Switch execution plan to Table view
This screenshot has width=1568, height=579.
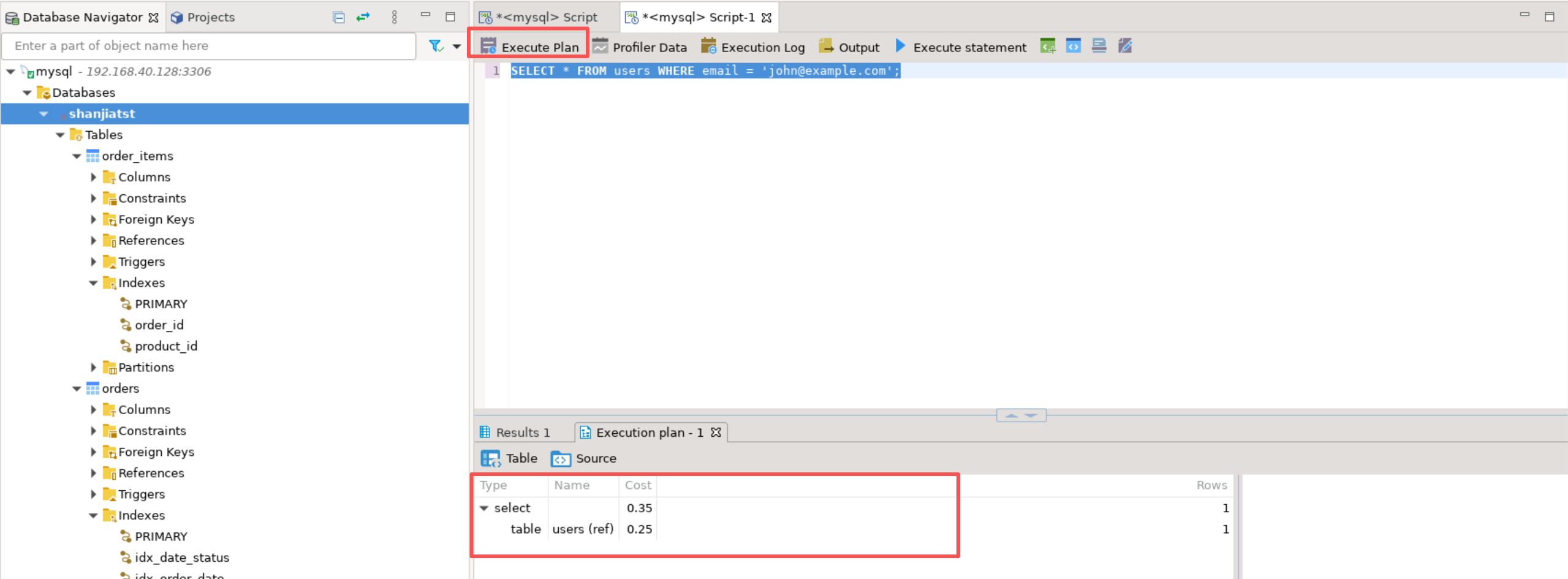coord(509,458)
